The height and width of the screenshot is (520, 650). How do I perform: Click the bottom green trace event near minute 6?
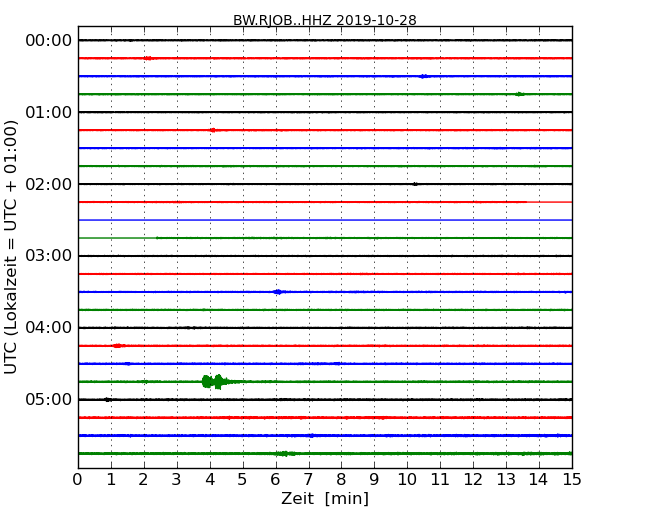point(285,454)
